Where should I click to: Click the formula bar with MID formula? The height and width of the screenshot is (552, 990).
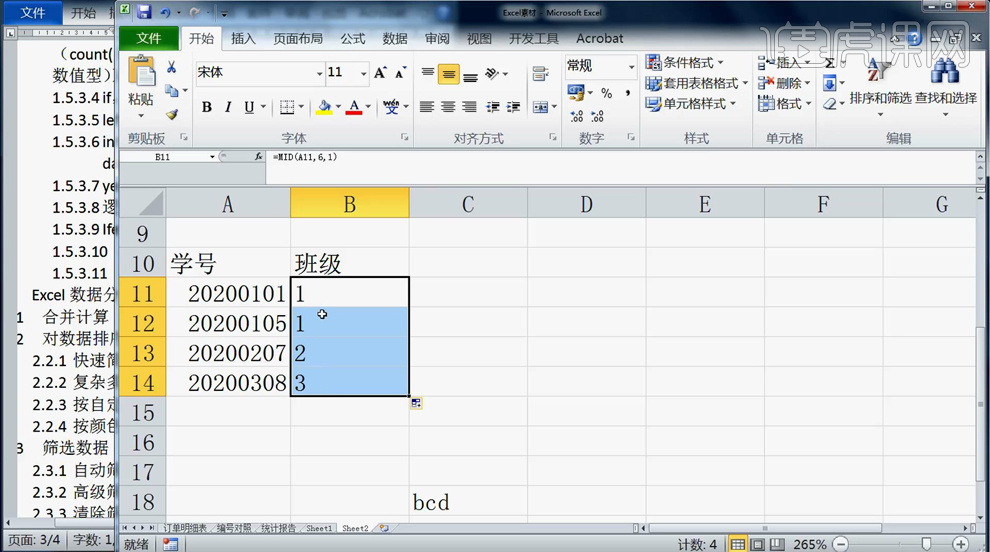pyautogui.click(x=620, y=157)
